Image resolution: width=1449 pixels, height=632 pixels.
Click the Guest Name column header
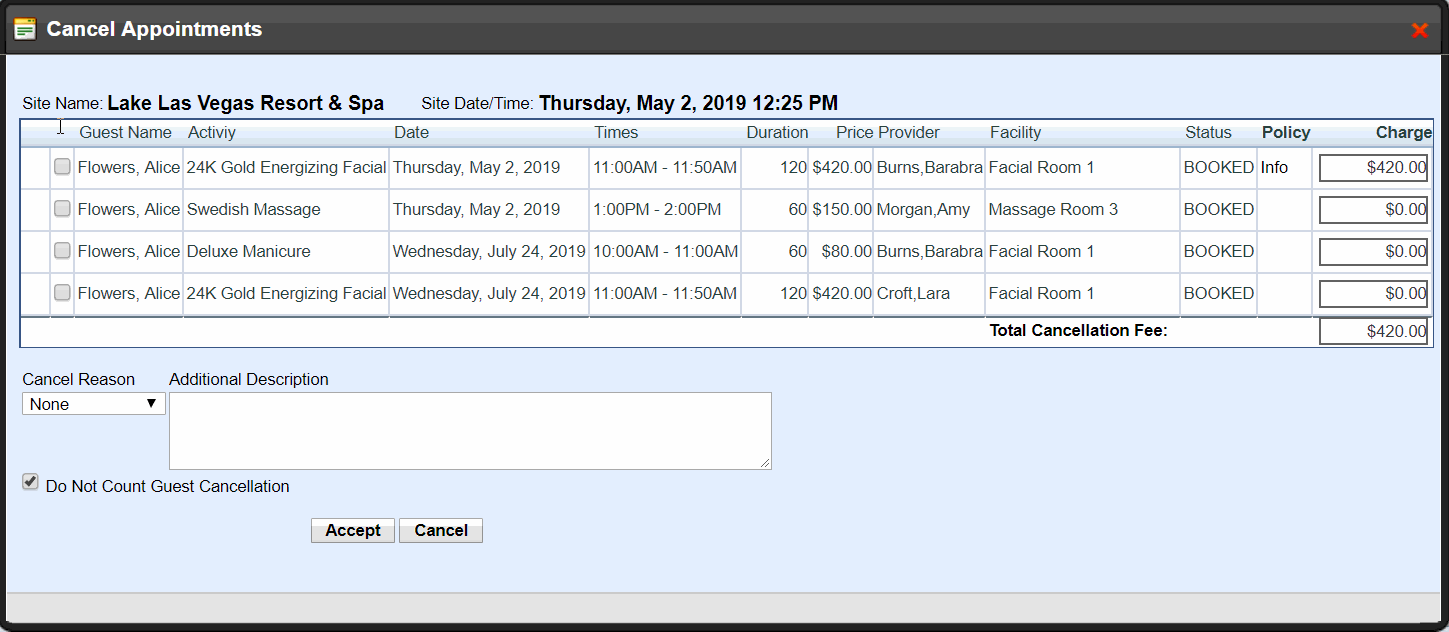tap(125, 132)
